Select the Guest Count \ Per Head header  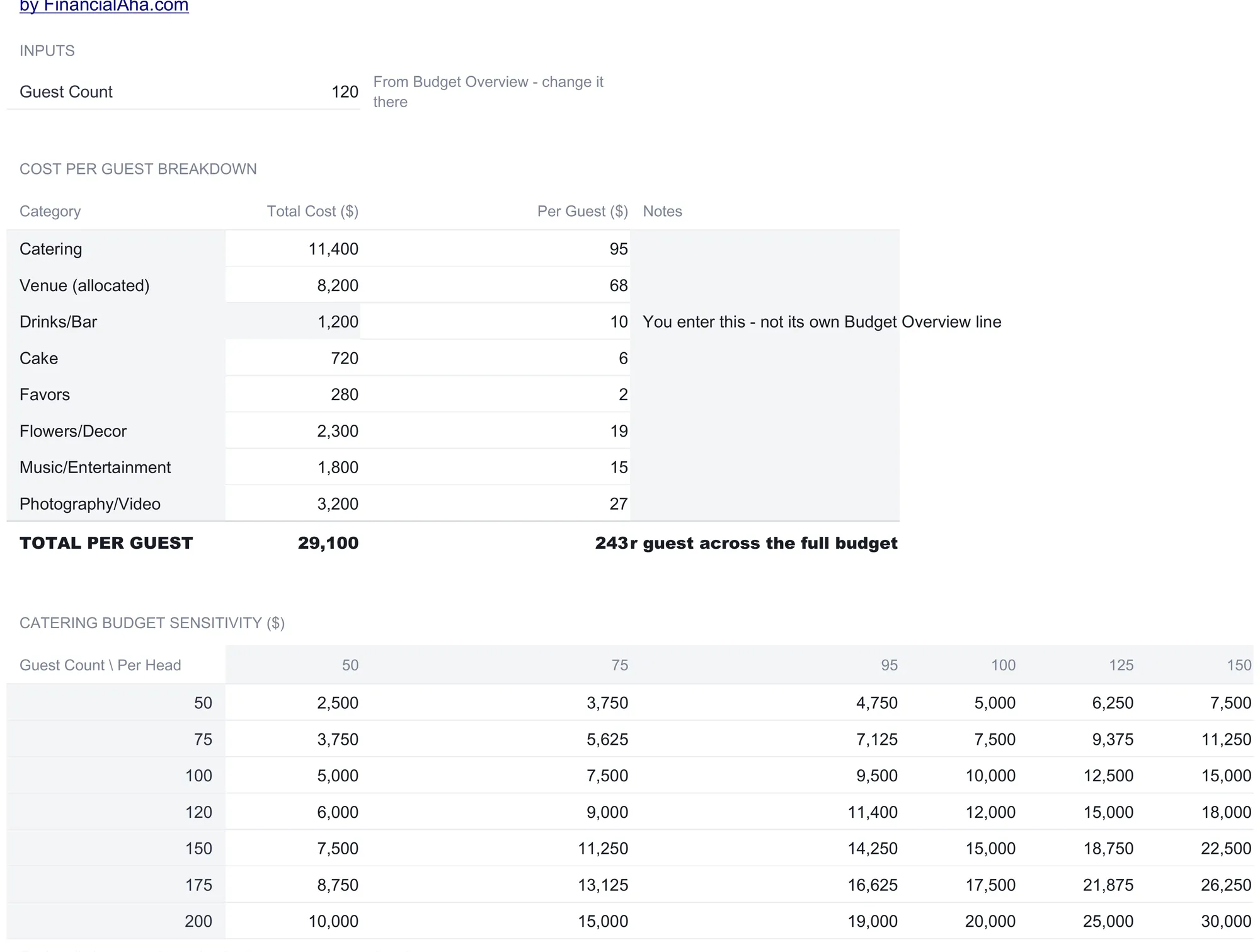tap(100, 665)
